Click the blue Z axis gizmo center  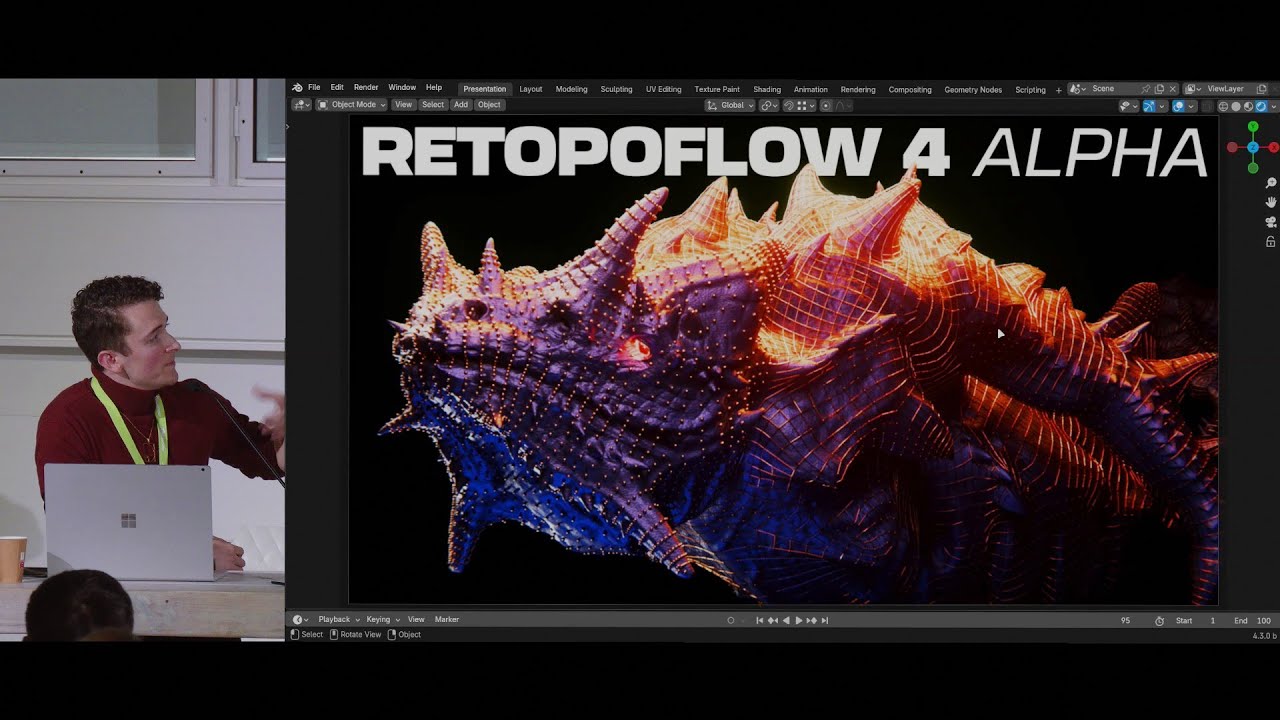pos(1253,147)
